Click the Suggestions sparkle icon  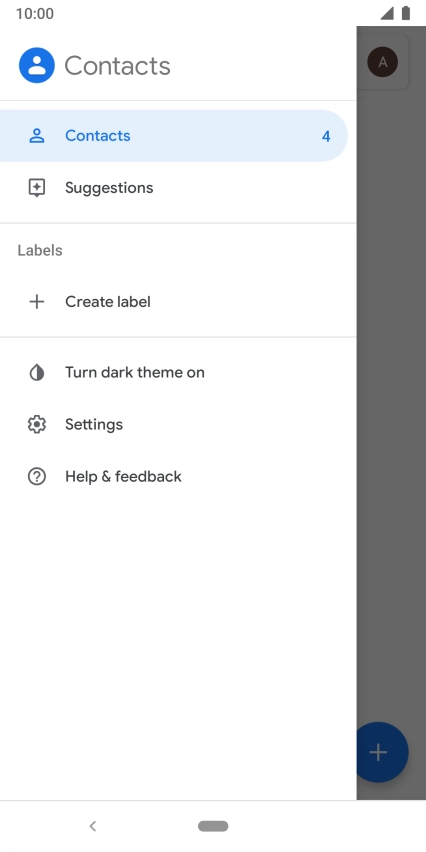tap(36, 188)
